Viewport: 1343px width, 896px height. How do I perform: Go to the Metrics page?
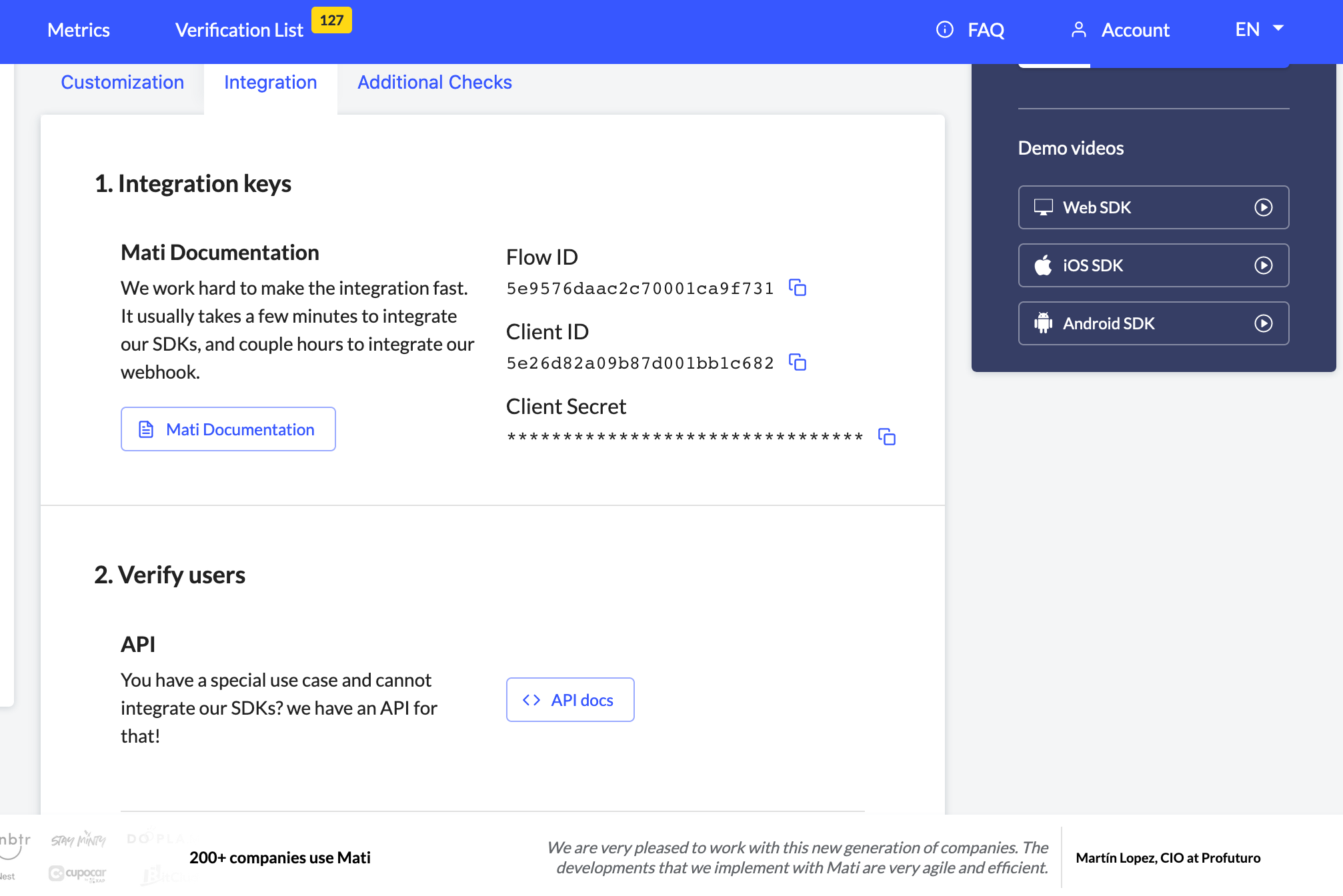(78, 30)
